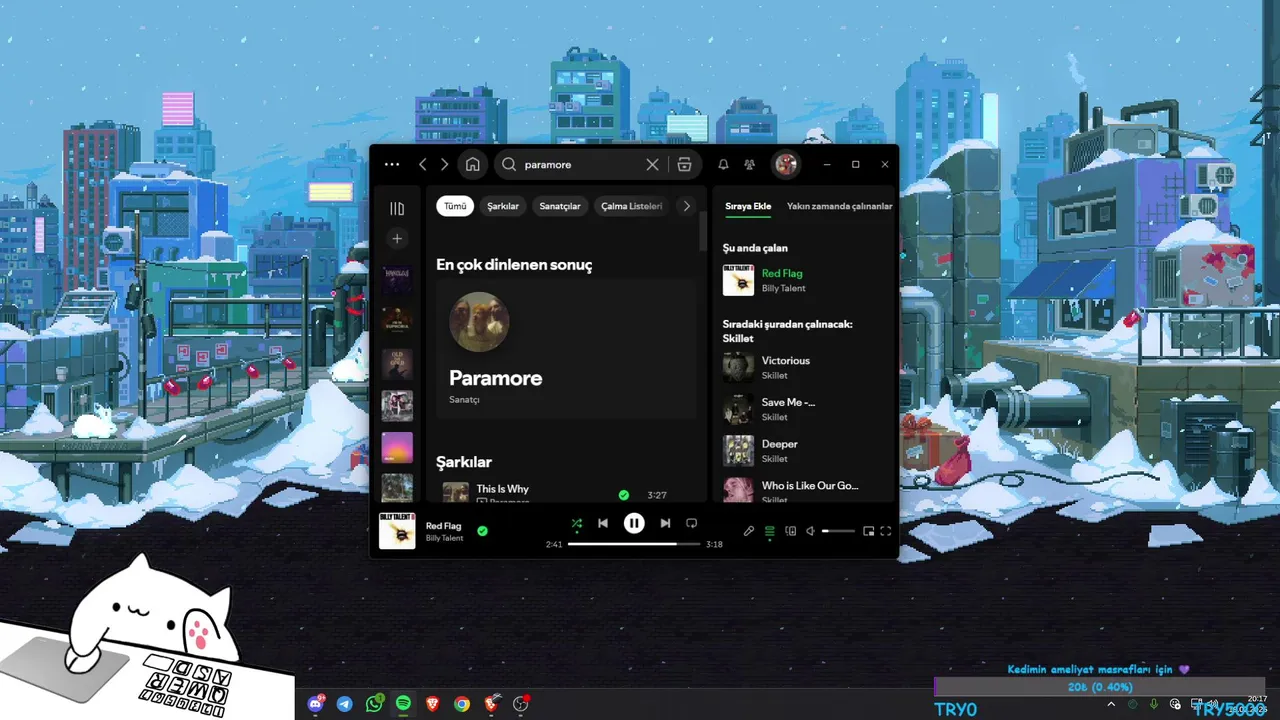Open Billy Talent artist in player bar
Screen dimensions: 1280x720
click(444, 538)
